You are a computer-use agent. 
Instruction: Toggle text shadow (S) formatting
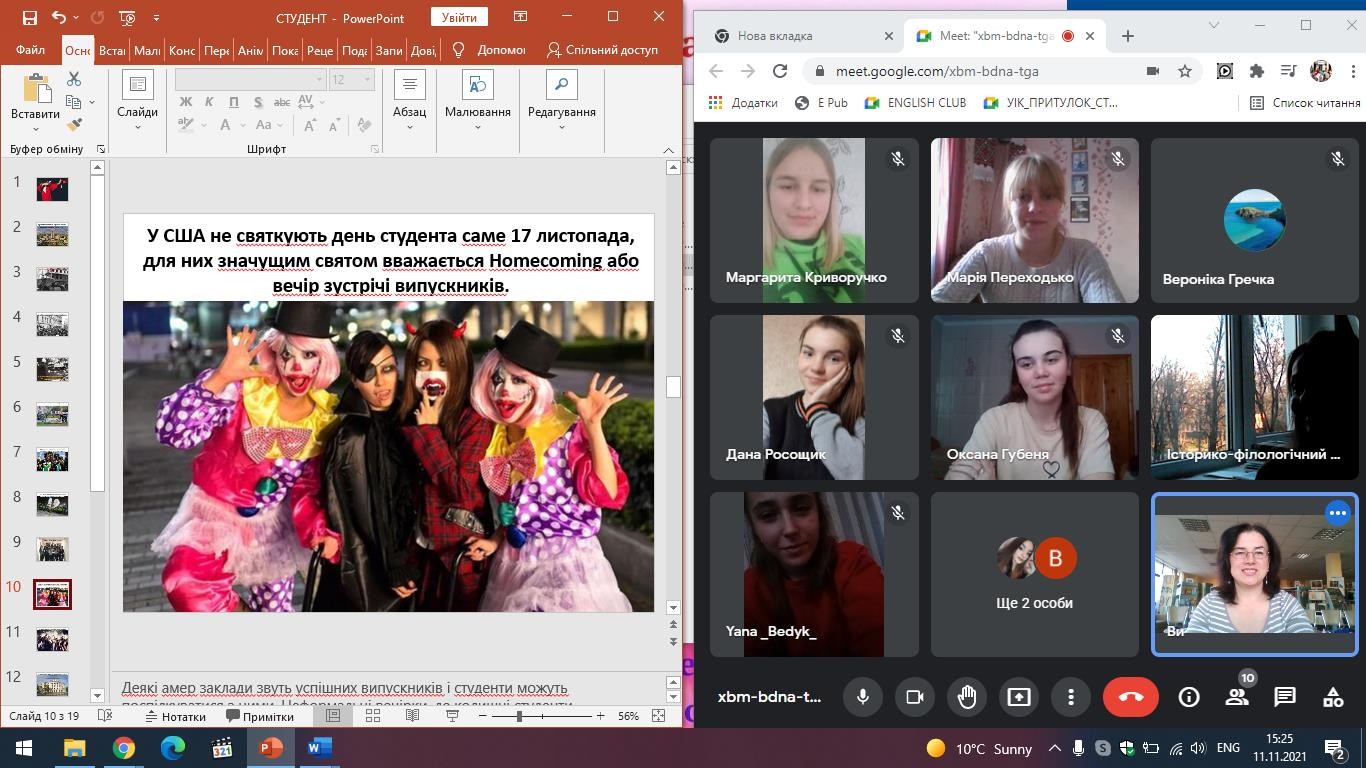point(258,102)
